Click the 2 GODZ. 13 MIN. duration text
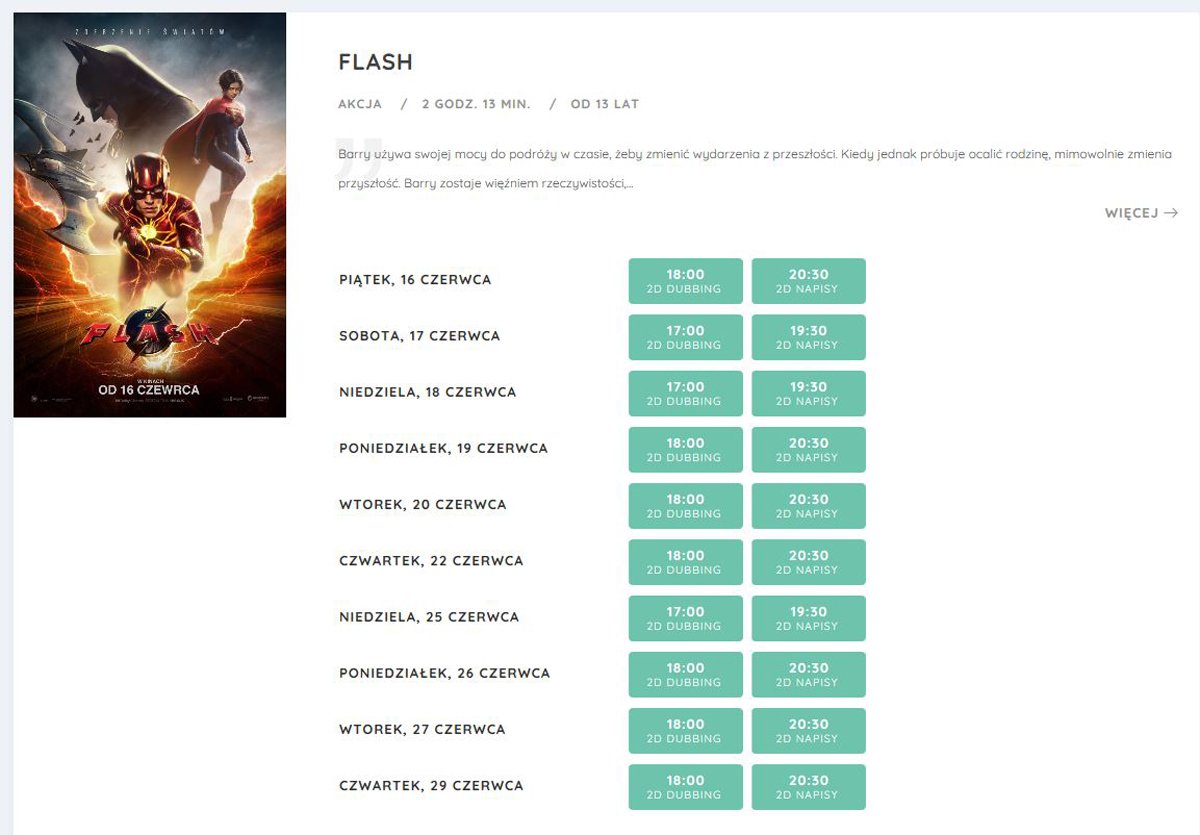Viewport: 1200px width, 835px height. (x=476, y=104)
